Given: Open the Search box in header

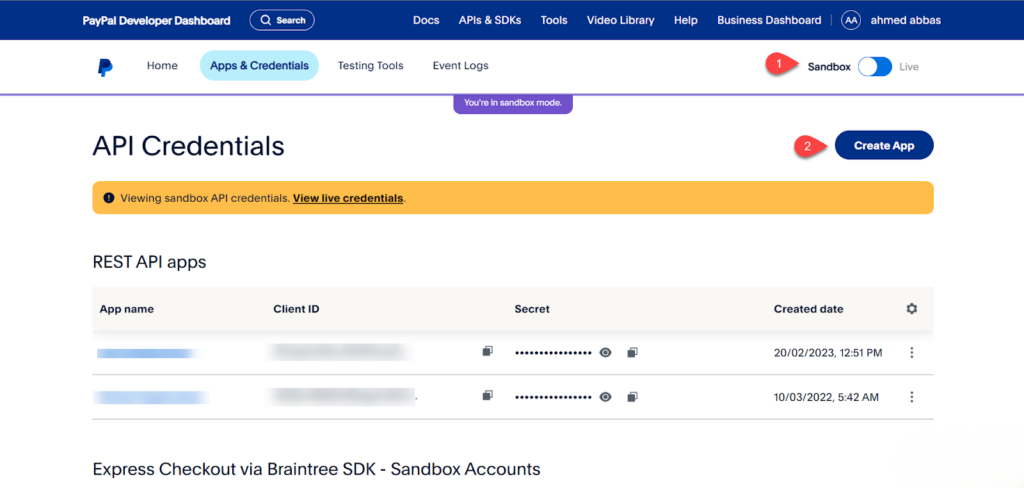Looking at the screenshot, I should click(x=282, y=20).
